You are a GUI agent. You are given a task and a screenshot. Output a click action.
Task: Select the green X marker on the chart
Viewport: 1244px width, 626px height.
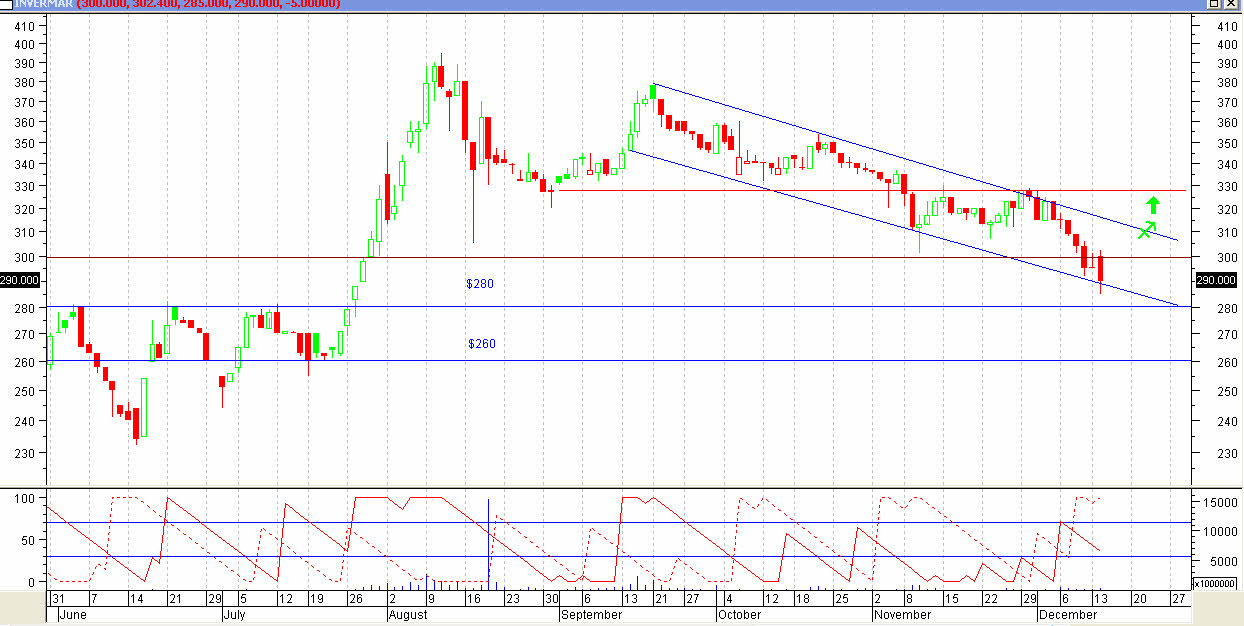(x=1146, y=231)
